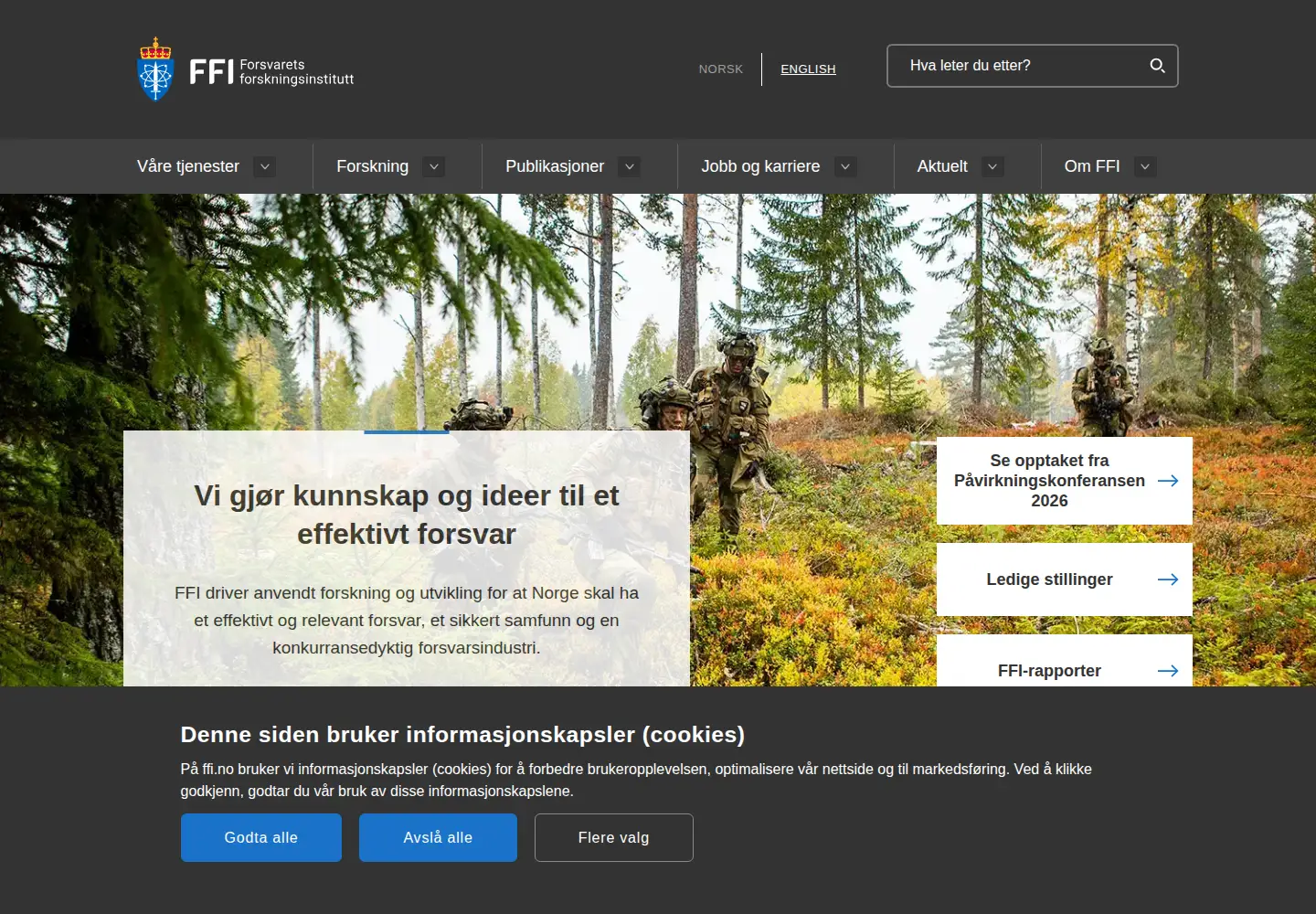The width and height of the screenshot is (1316, 914).
Task: Click the search magnifier icon
Action: 1157,66
